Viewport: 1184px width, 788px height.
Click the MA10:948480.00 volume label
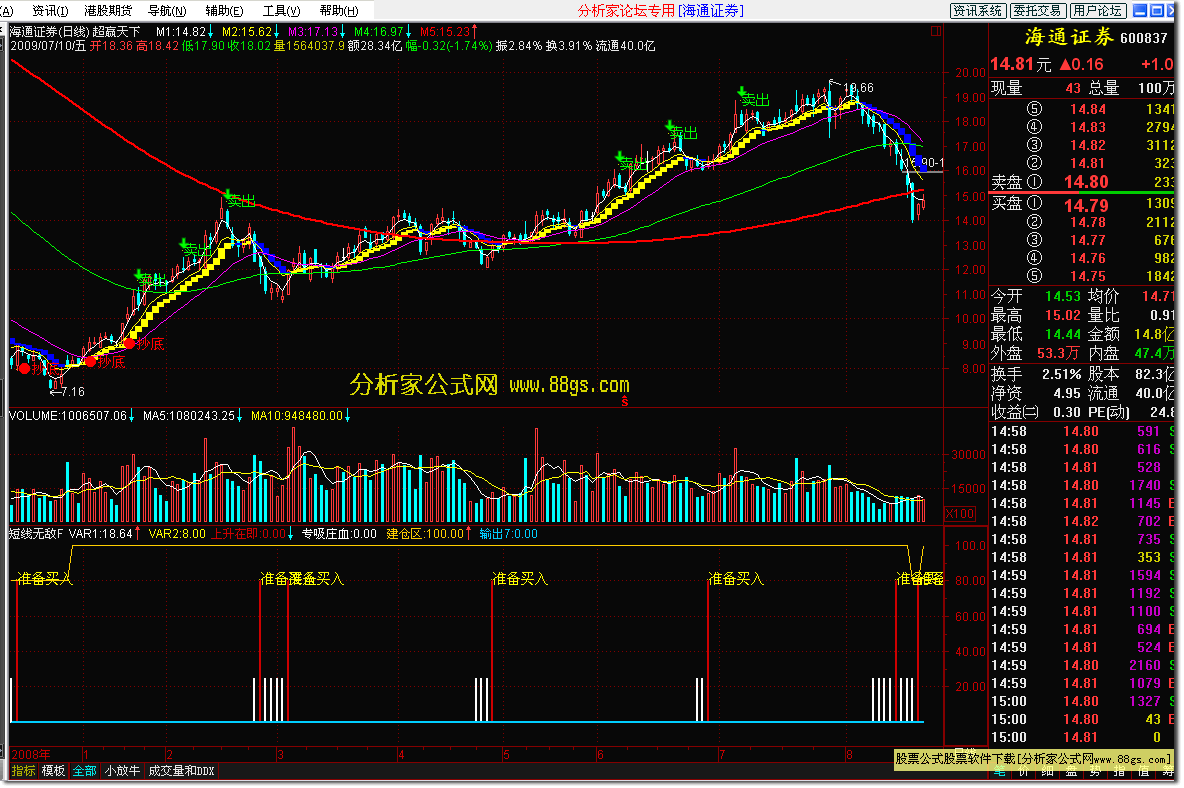click(x=297, y=416)
